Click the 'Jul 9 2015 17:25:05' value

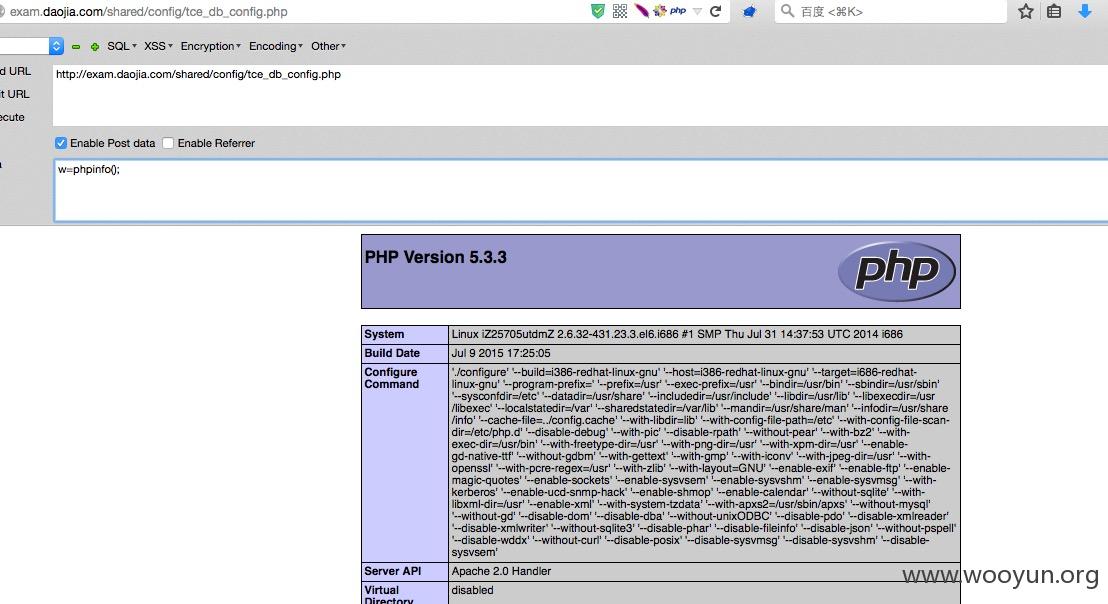[x=501, y=353]
